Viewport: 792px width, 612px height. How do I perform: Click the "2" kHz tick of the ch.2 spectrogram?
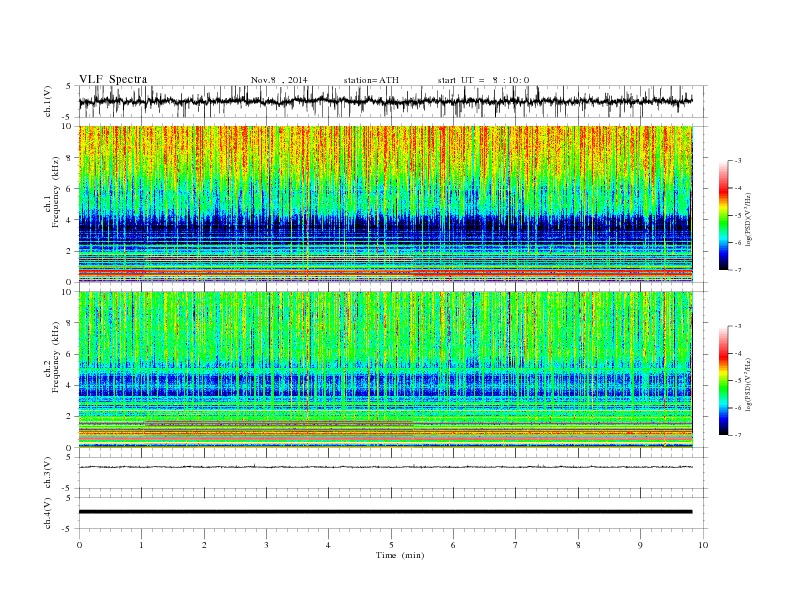(69, 416)
